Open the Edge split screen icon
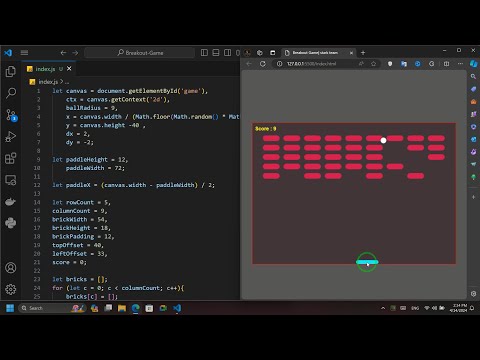The width and height of the screenshot is (480, 360). 446,64
